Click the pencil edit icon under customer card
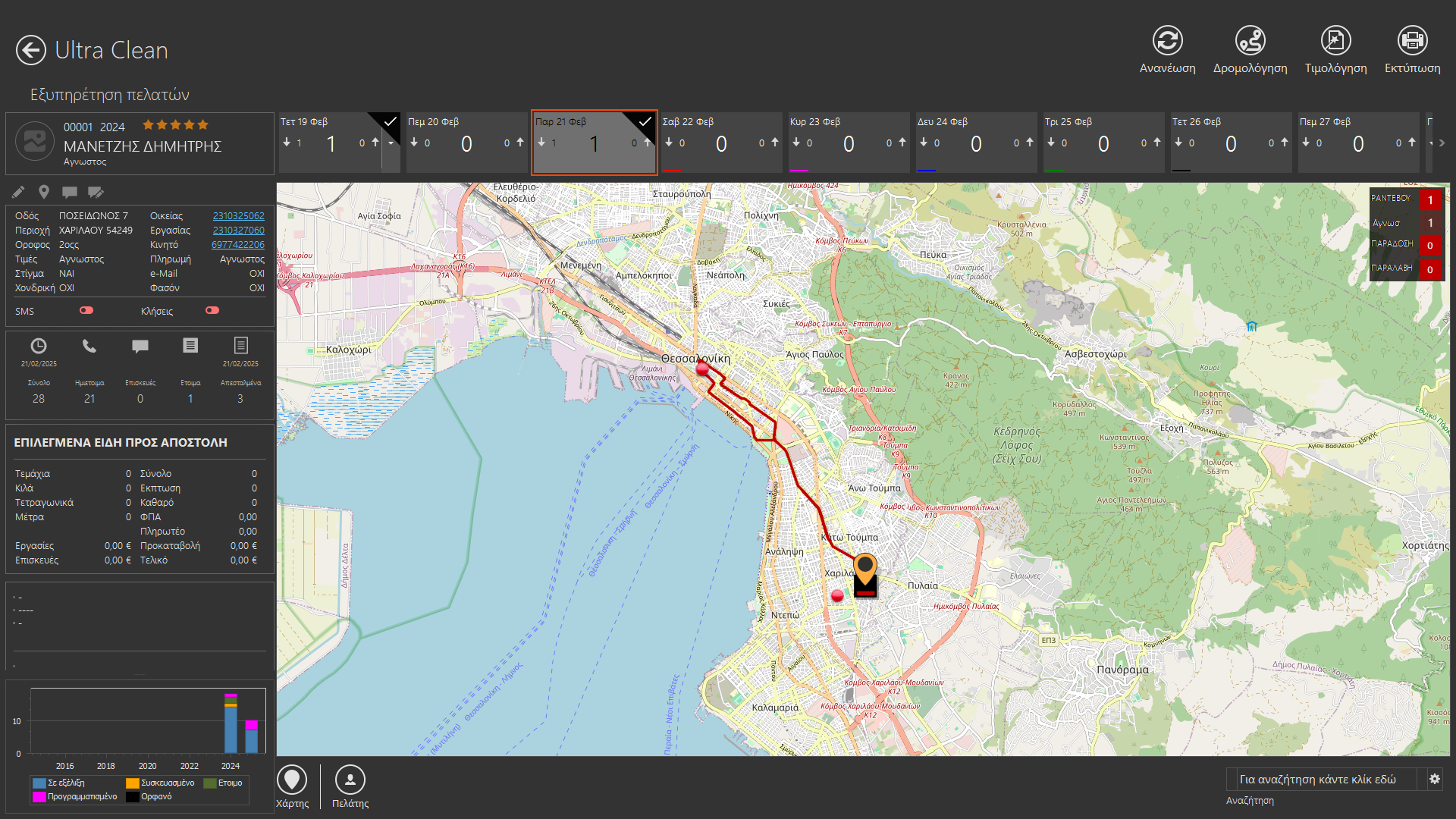The width and height of the screenshot is (1456, 819). pos(18,192)
